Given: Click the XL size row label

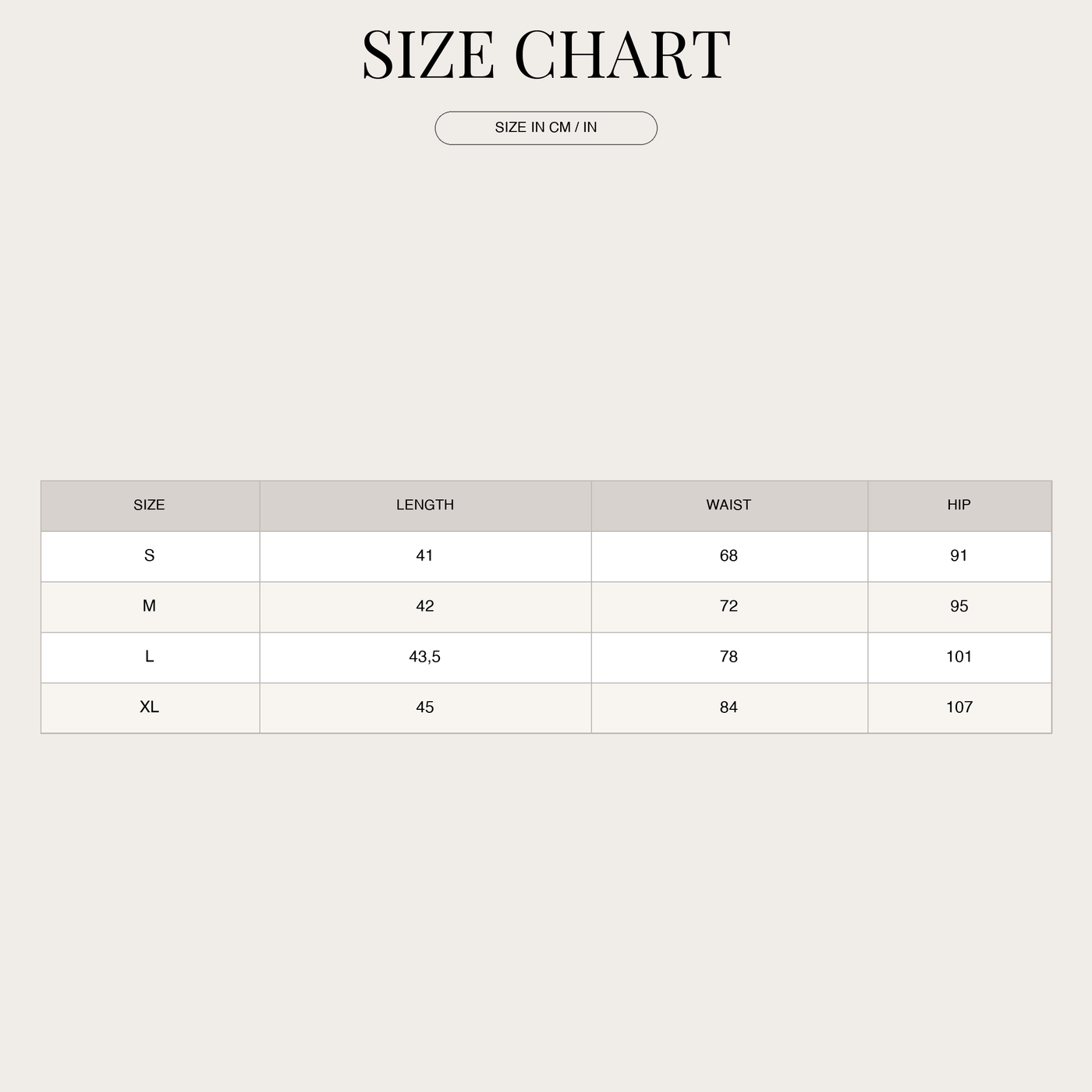Looking at the screenshot, I should pos(149,707).
